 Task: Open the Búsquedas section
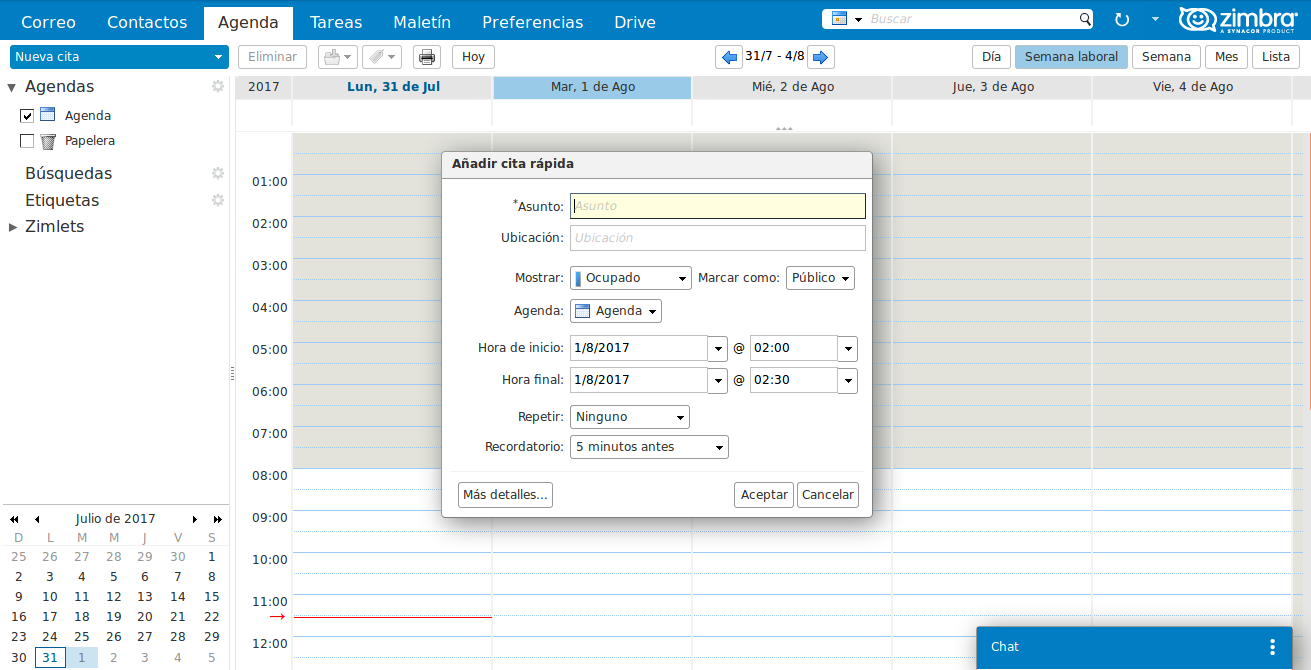click(x=69, y=173)
